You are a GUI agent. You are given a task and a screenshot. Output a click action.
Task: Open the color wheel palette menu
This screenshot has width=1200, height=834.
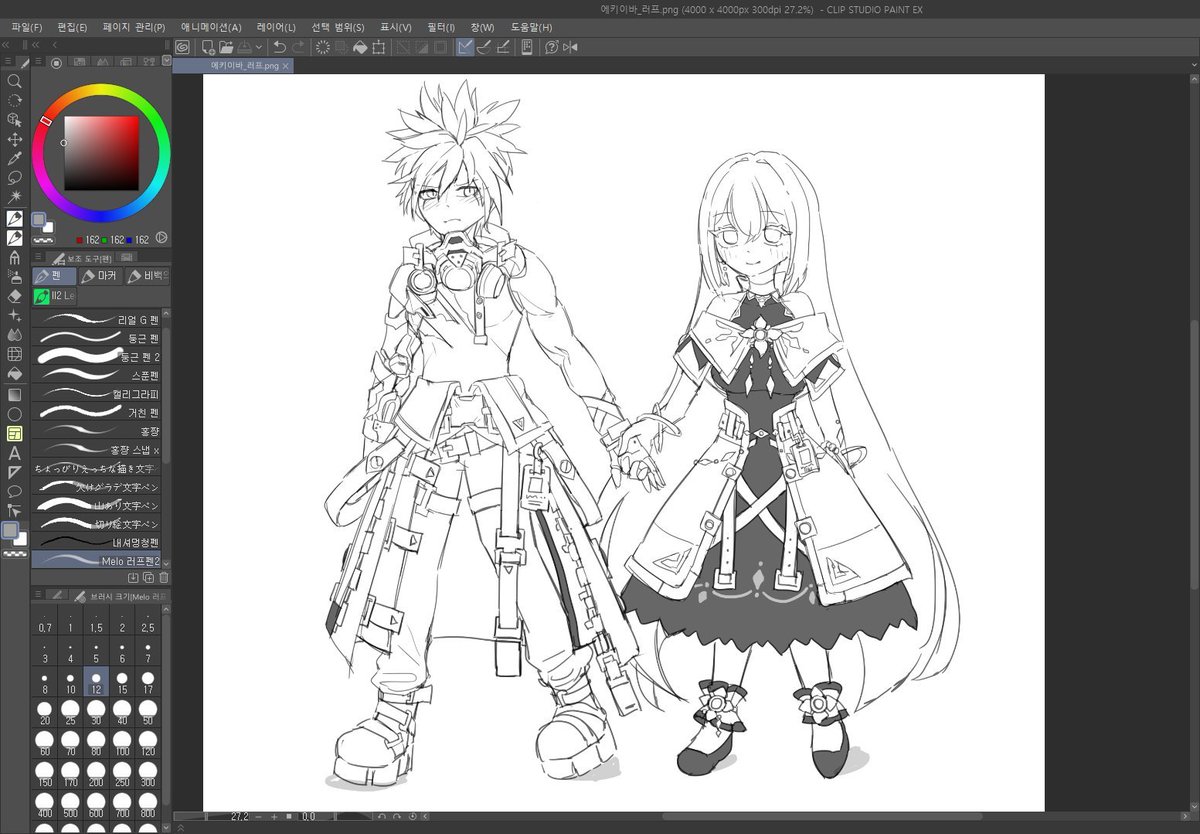(x=38, y=62)
